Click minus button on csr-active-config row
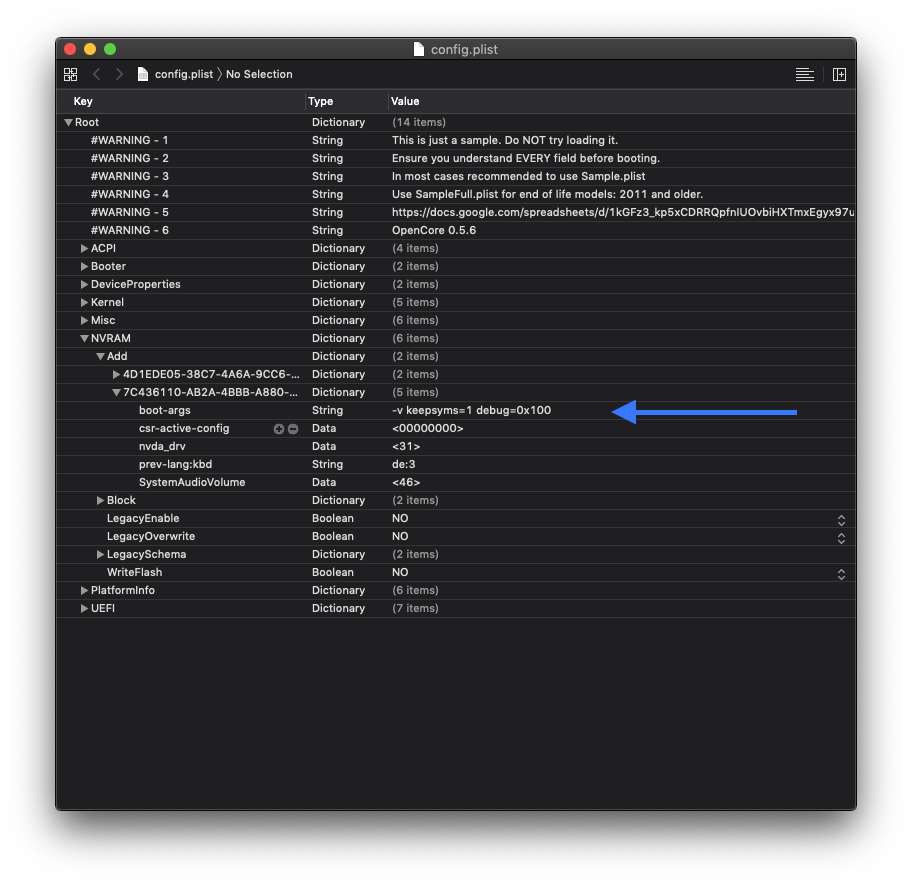912x884 pixels. click(x=293, y=429)
